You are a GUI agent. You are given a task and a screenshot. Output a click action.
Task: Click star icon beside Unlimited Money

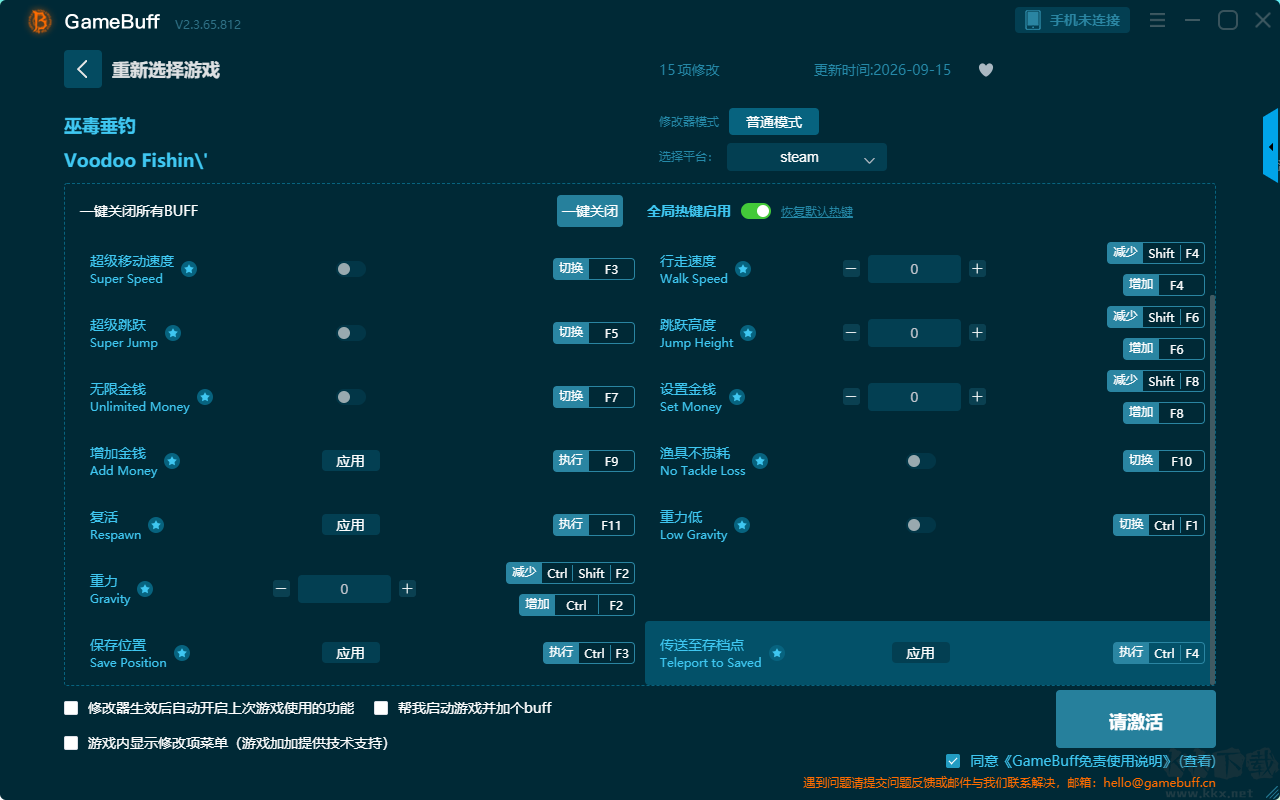tap(205, 397)
